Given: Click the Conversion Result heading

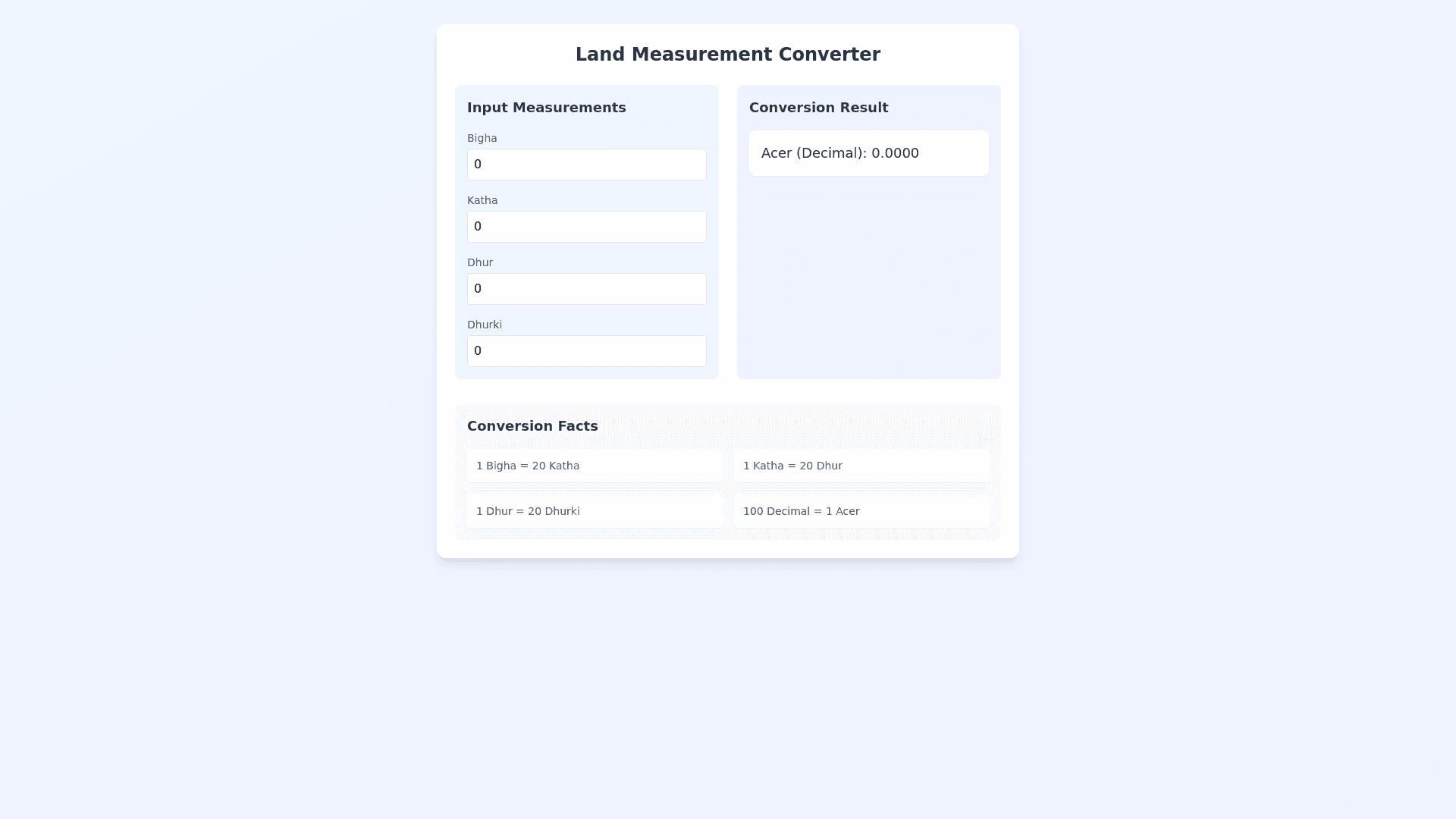Looking at the screenshot, I should (x=818, y=108).
